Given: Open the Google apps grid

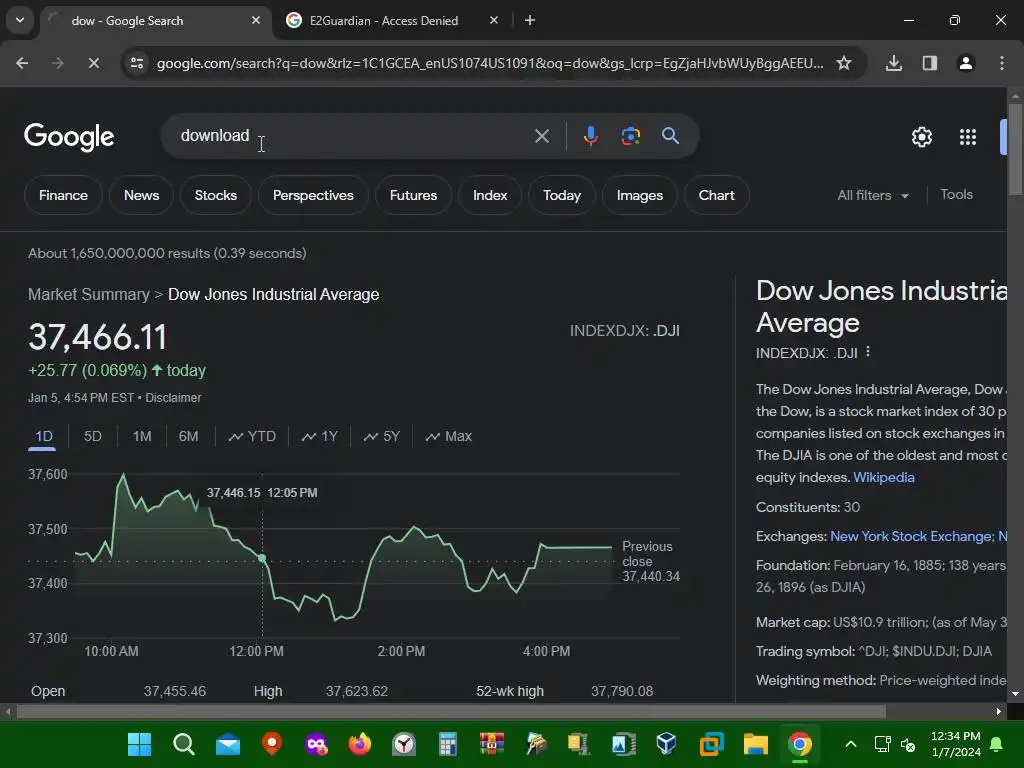Looking at the screenshot, I should (968, 137).
